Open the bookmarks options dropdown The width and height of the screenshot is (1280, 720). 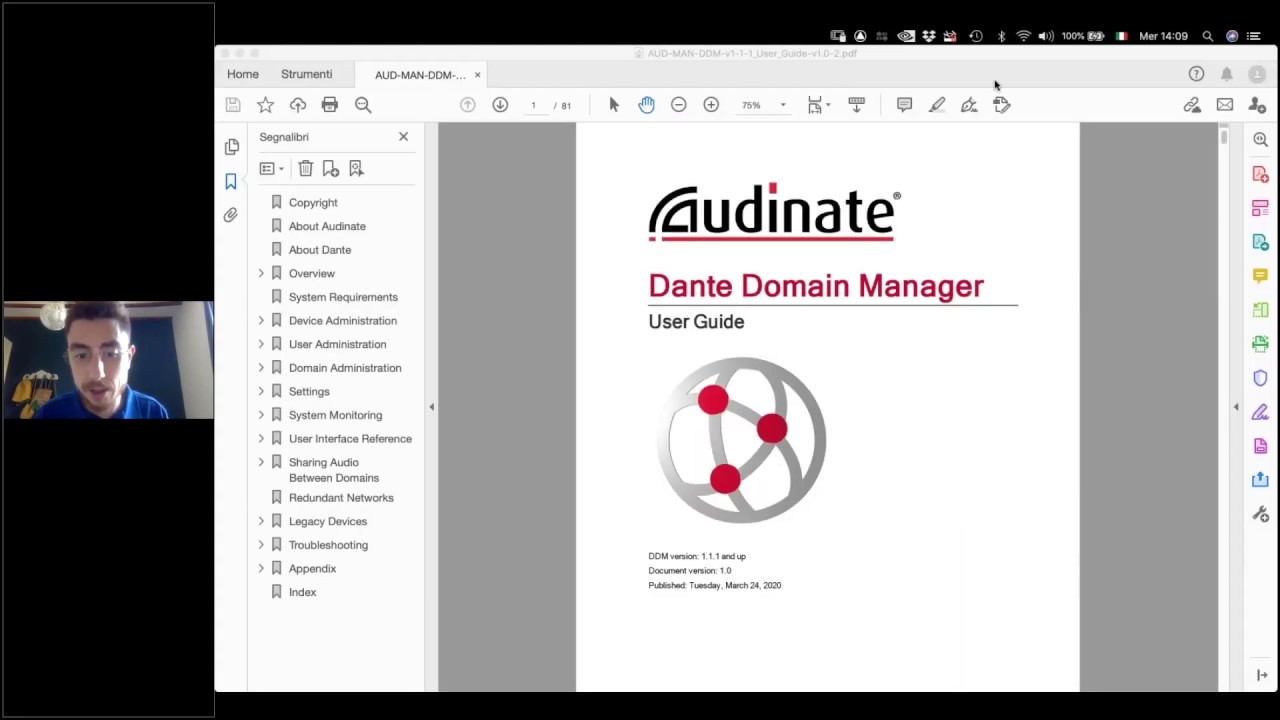coord(272,169)
